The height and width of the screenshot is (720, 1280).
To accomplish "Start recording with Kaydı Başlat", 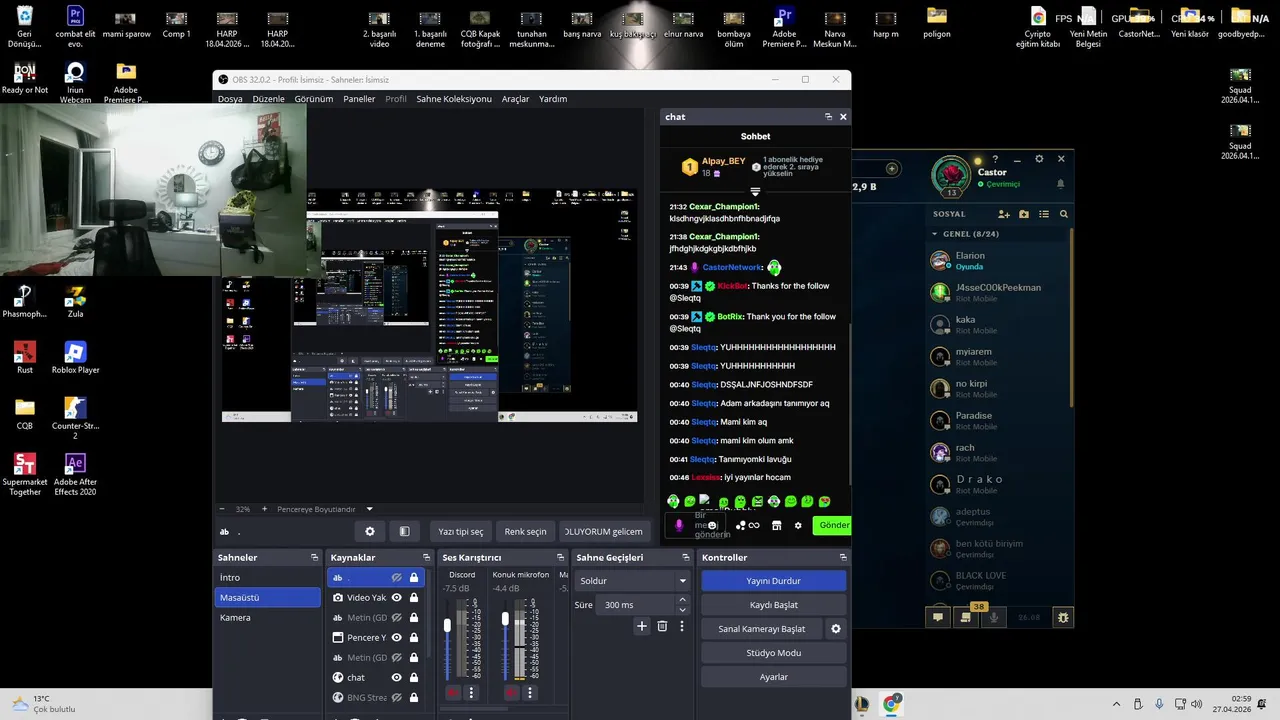I will coord(774,605).
